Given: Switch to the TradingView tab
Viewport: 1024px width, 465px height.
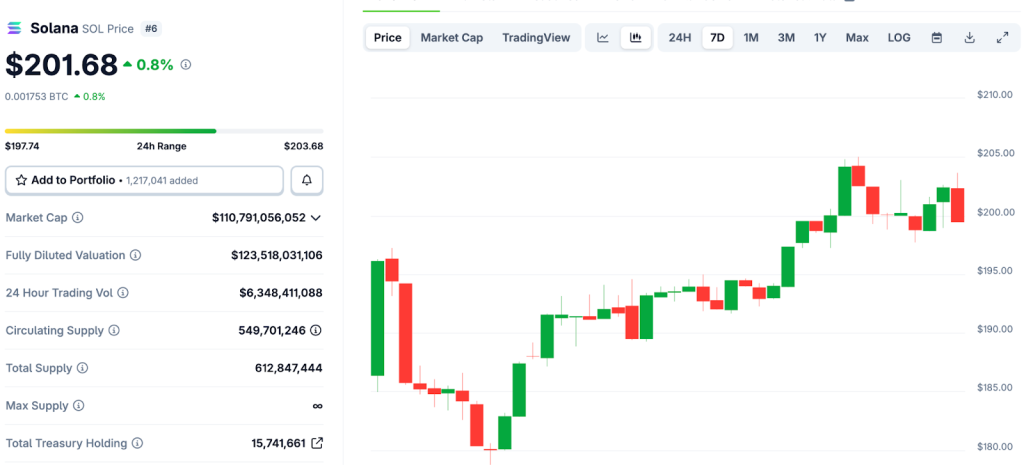Looking at the screenshot, I should coord(536,38).
